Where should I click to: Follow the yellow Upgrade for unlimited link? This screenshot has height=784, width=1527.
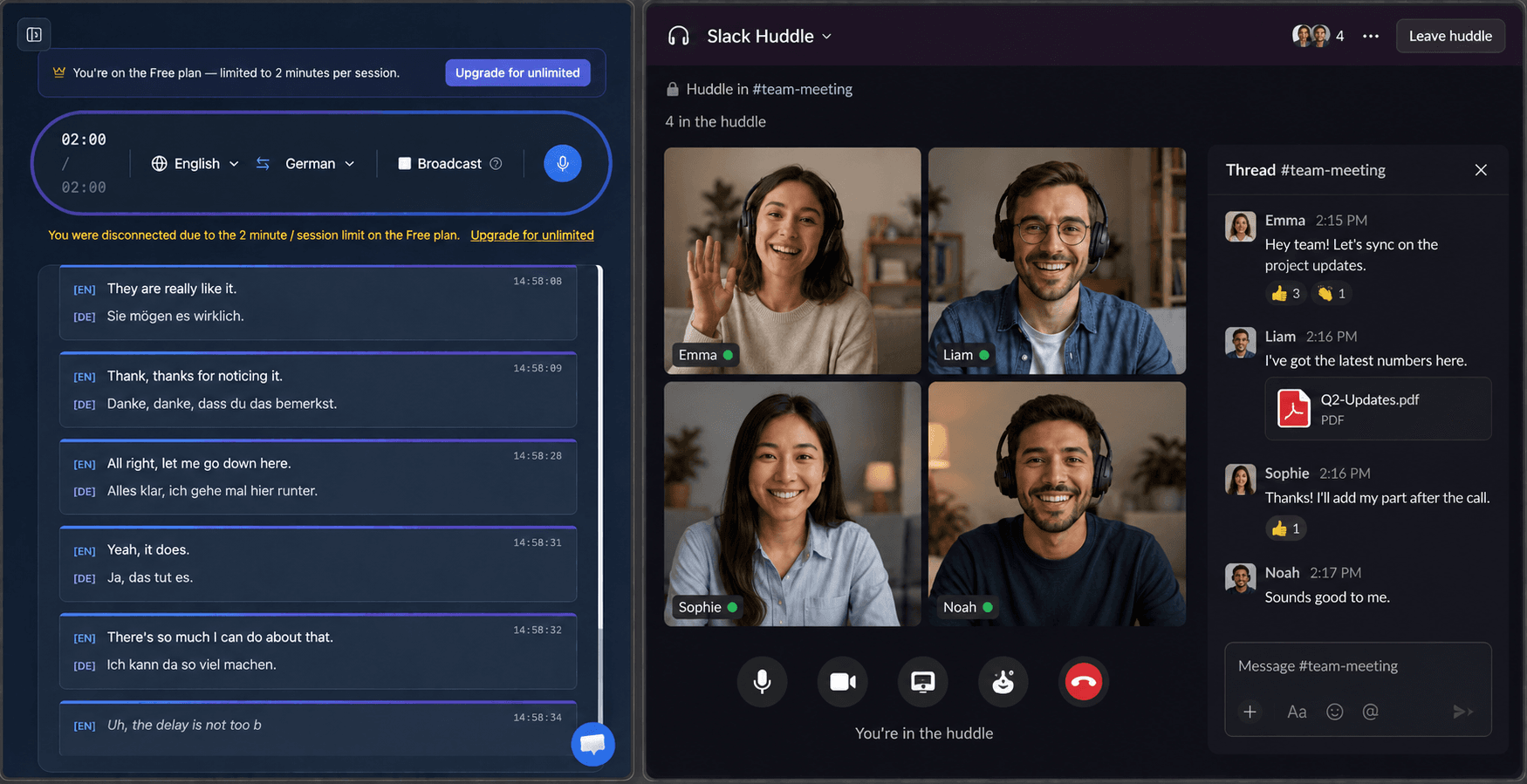pos(532,235)
